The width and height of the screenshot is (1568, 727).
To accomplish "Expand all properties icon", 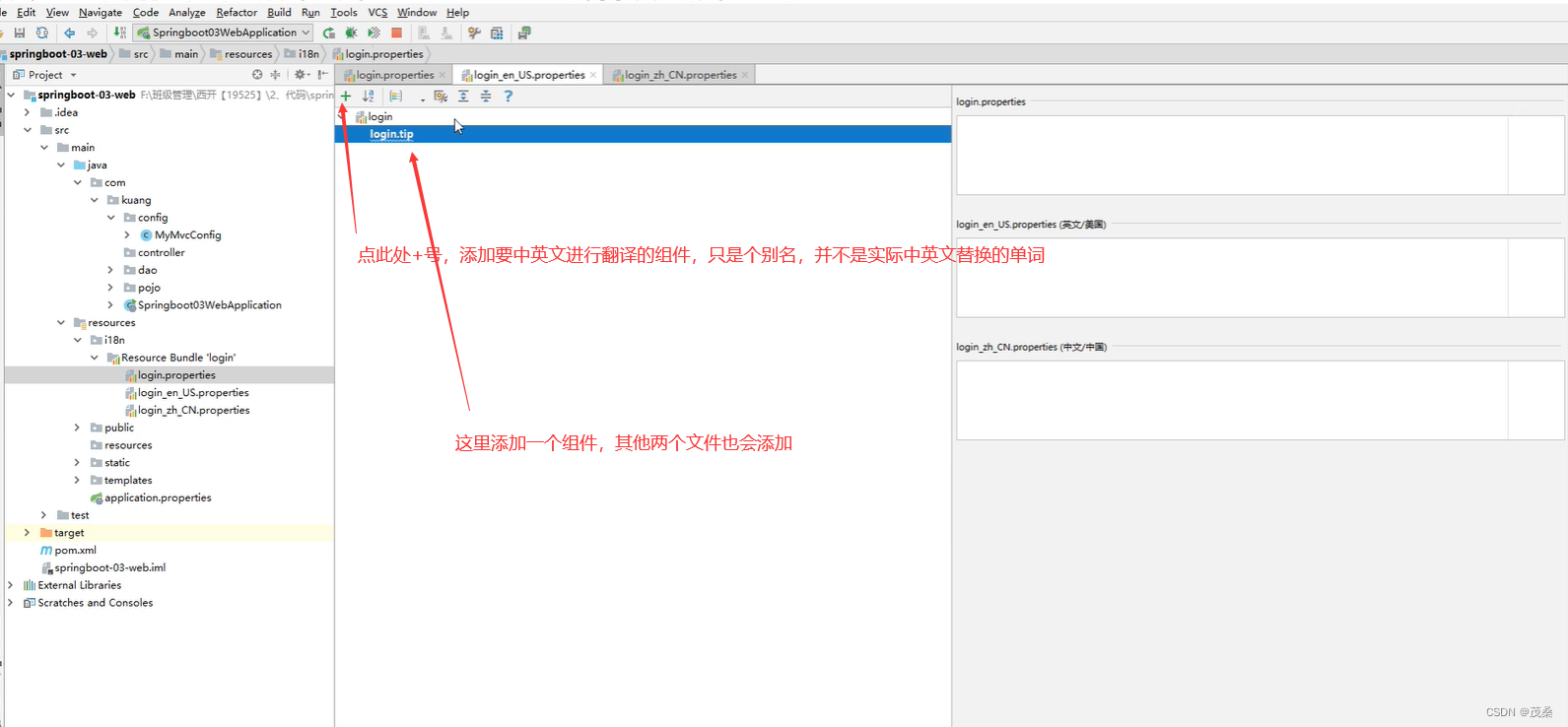I will pyautogui.click(x=463, y=96).
